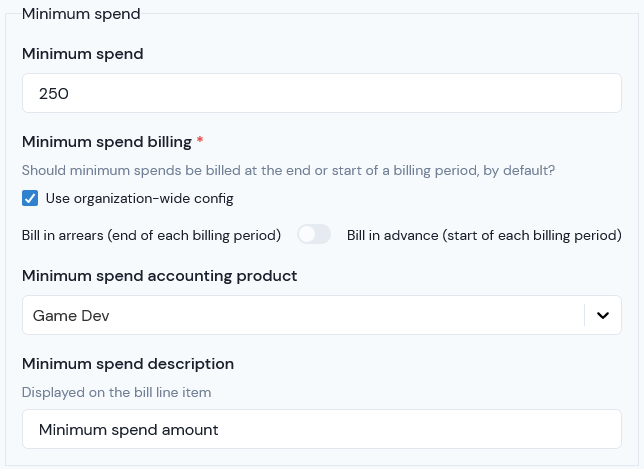Screen dimensions: 644x469
Task: Select 'Bill in advance' option label
Action: (x=484, y=235)
